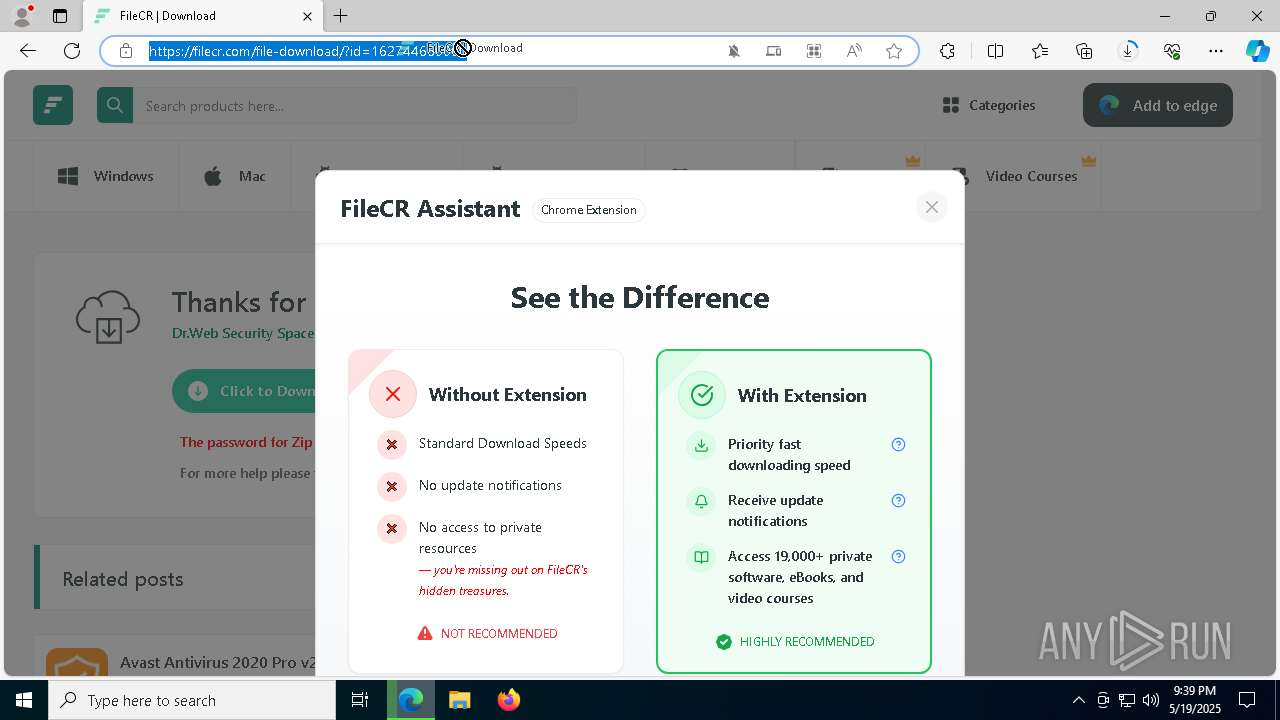Click the With Extension checkmark icon
This screenshot has height=720, width=1280.
702,395
